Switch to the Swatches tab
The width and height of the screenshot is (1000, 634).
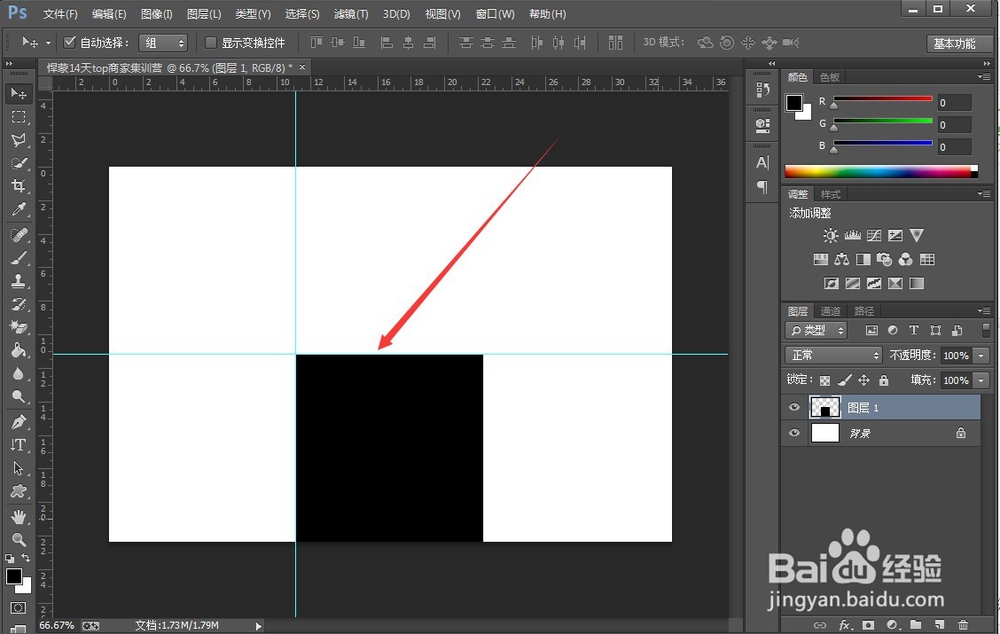[829, 77]
